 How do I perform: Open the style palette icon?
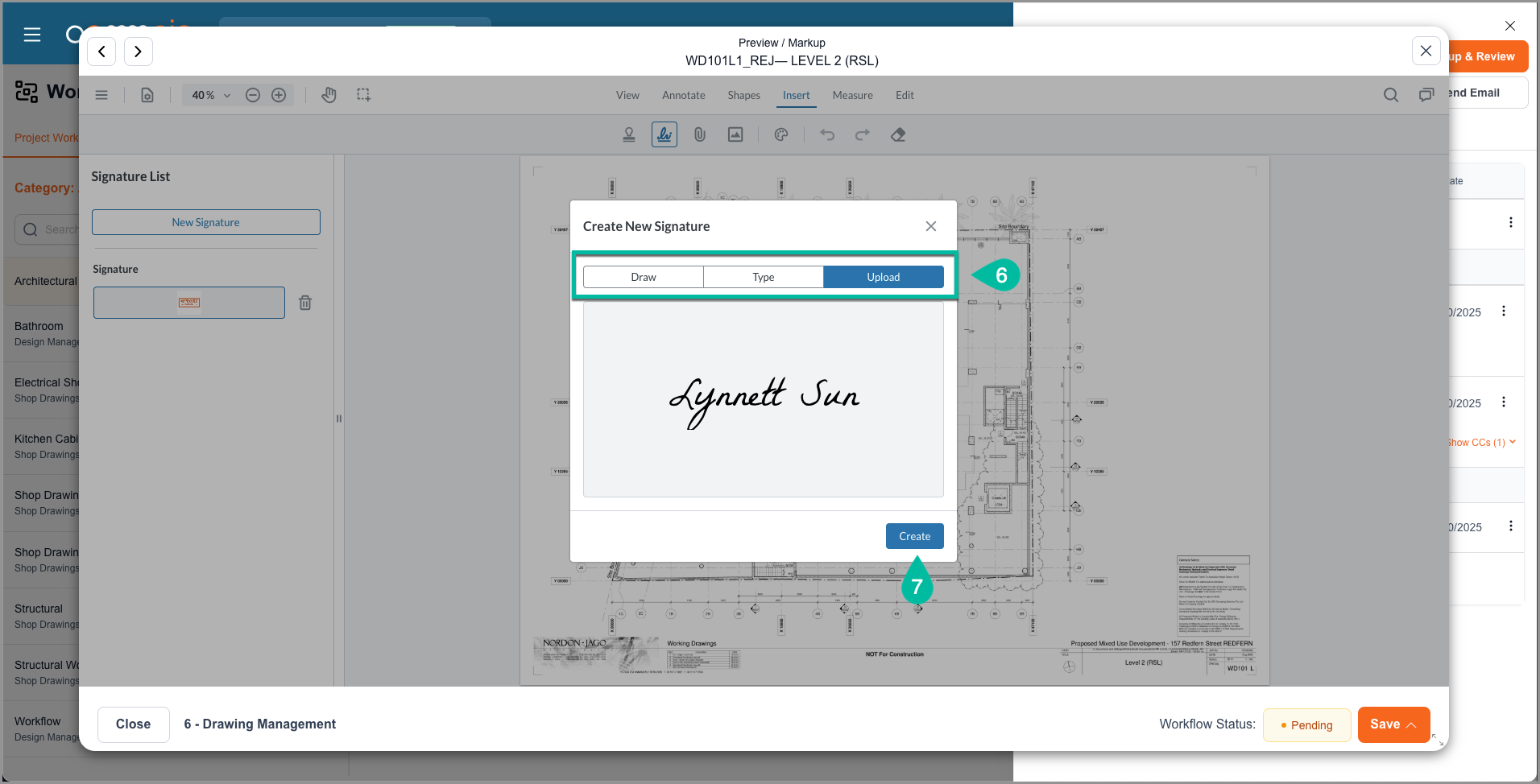click(x=781, y=135)
